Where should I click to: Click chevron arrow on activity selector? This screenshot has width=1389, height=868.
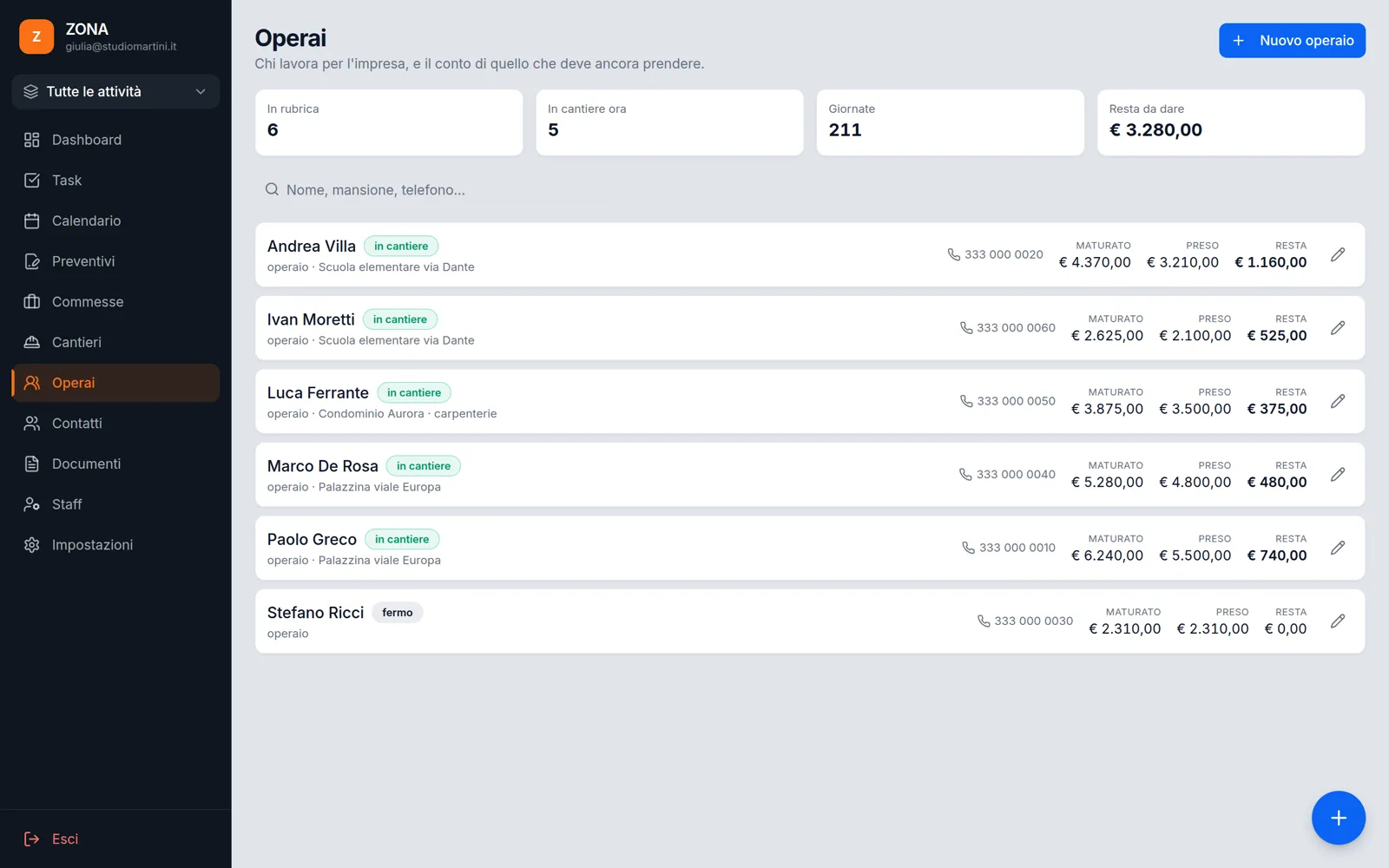[201, 91]
